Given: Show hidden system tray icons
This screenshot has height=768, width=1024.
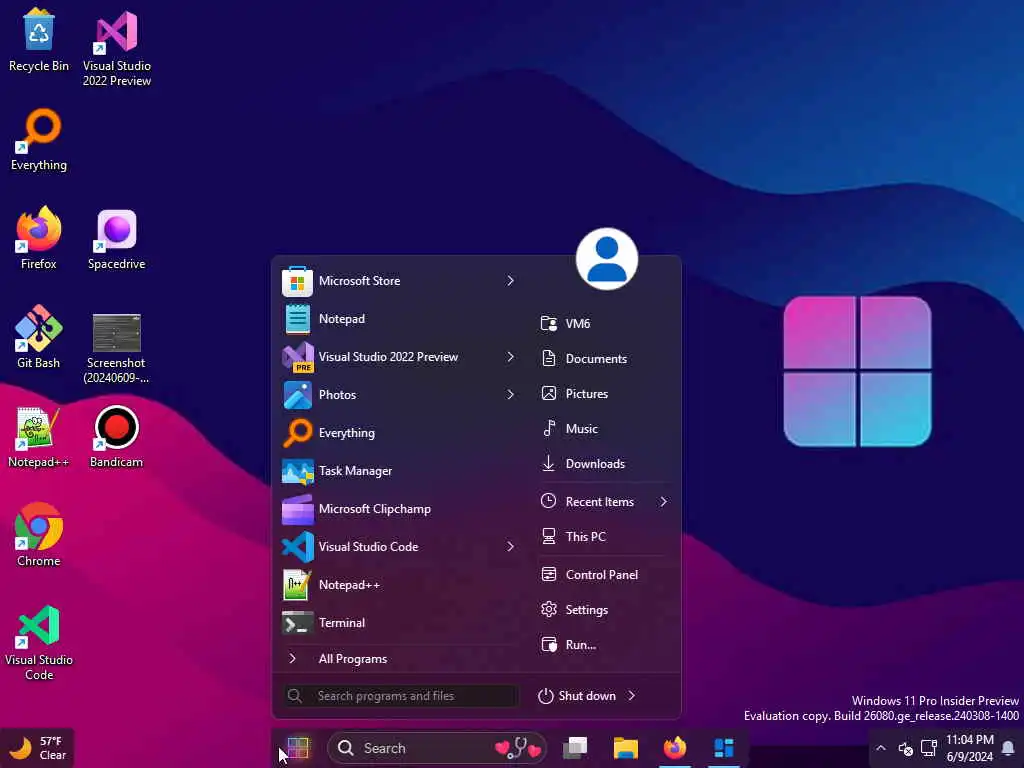Looking at the screenshot, I should [x=881, y=748].
